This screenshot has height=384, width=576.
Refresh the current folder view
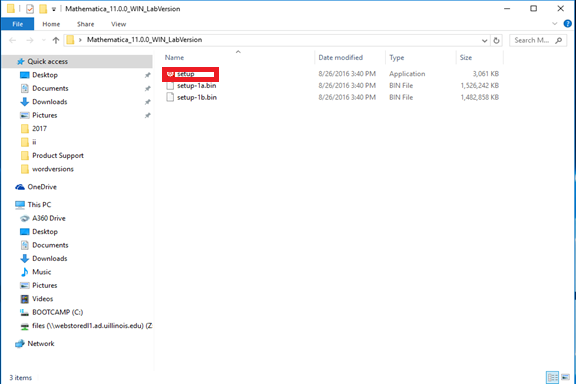496,40
